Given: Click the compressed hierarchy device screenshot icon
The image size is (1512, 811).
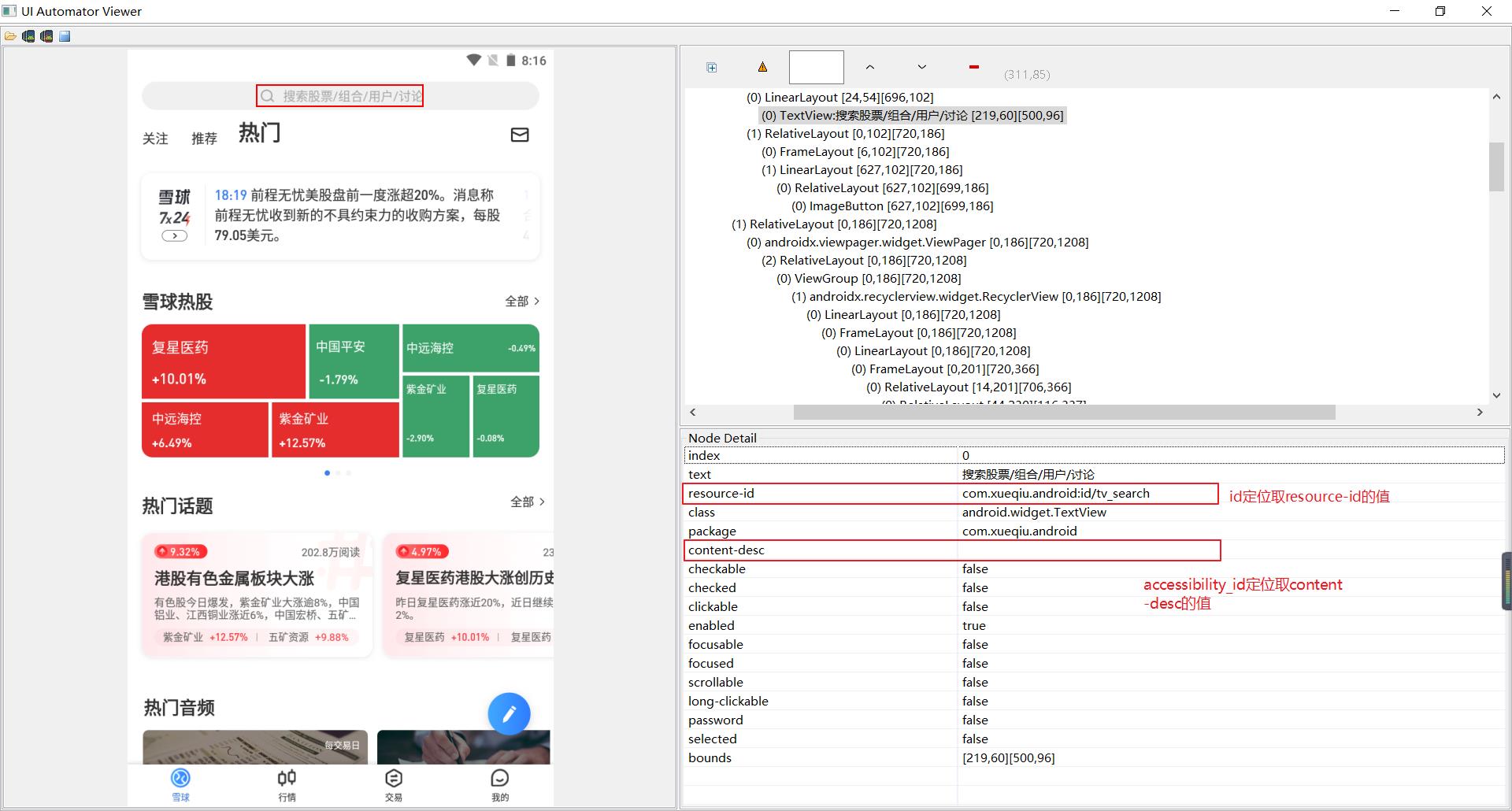Looking at the screenshot, I should pos(46,36).
